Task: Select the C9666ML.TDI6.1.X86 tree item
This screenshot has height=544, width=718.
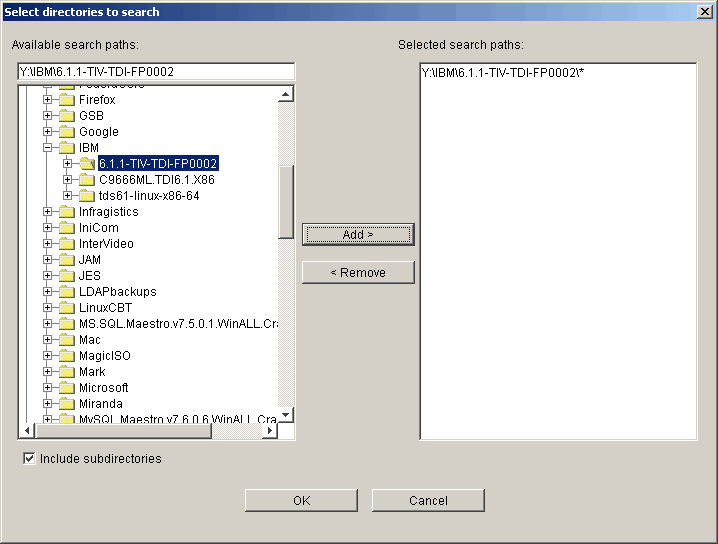Action: click(156, 180)
